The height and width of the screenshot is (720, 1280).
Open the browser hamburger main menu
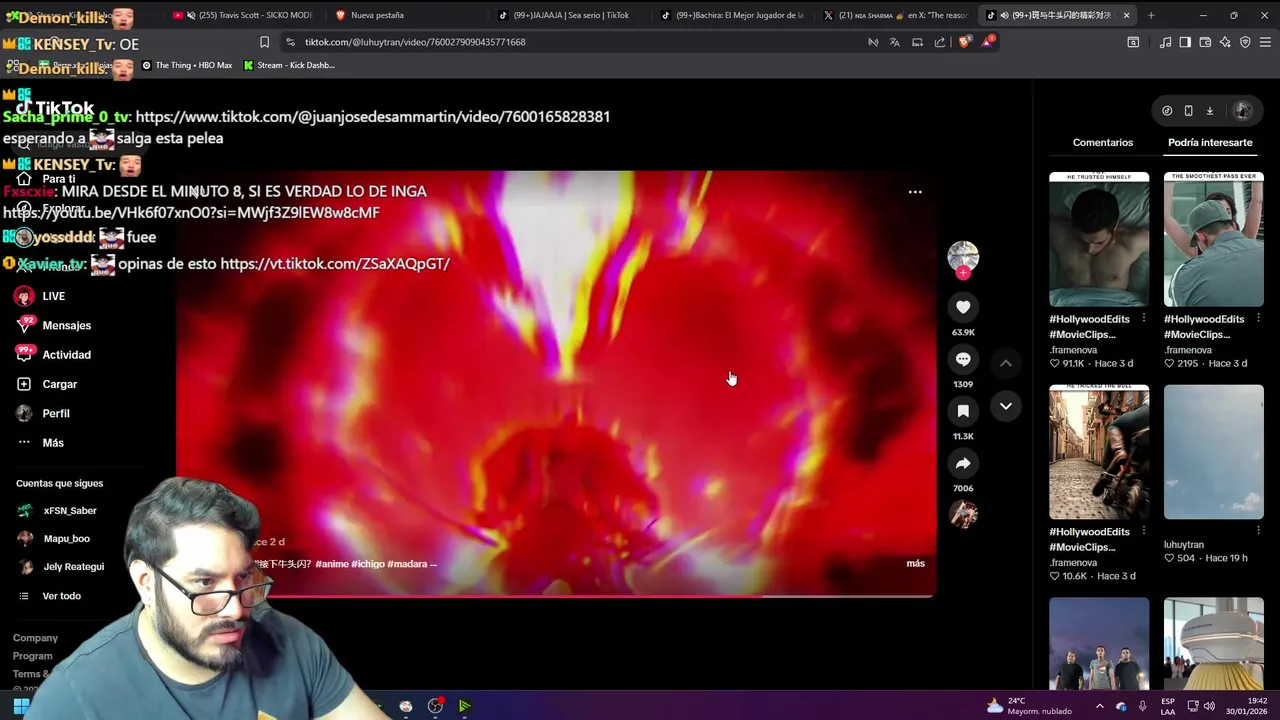(x=1265, y=42)
